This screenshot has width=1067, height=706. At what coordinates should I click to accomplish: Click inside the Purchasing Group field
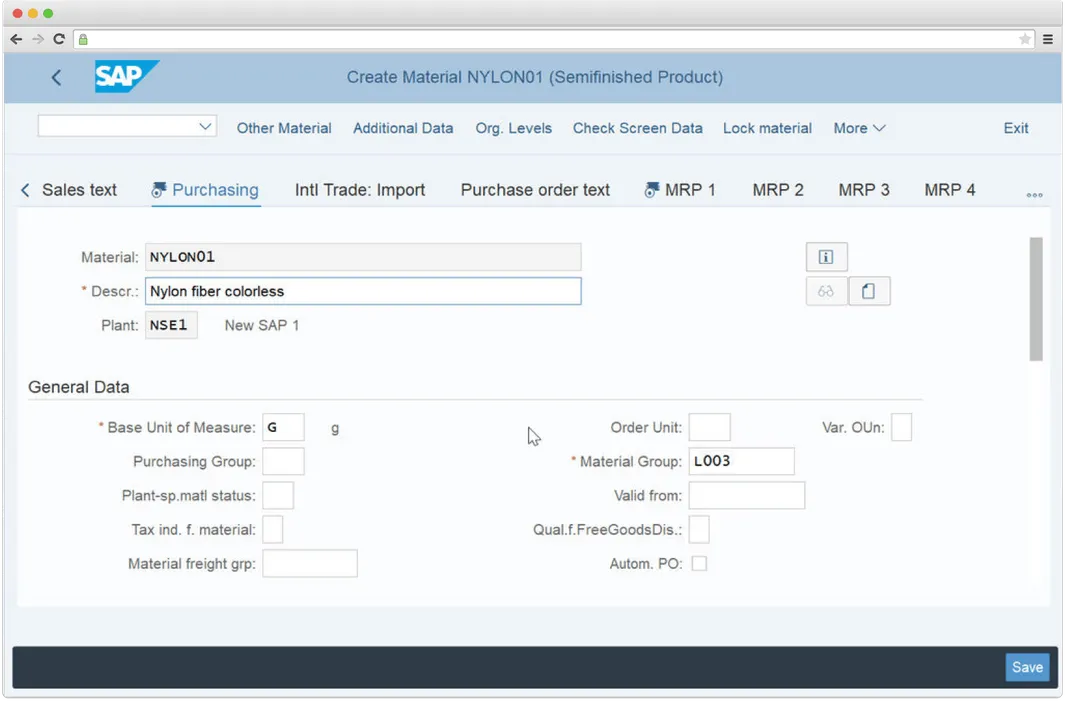click(x=283, y=461)
